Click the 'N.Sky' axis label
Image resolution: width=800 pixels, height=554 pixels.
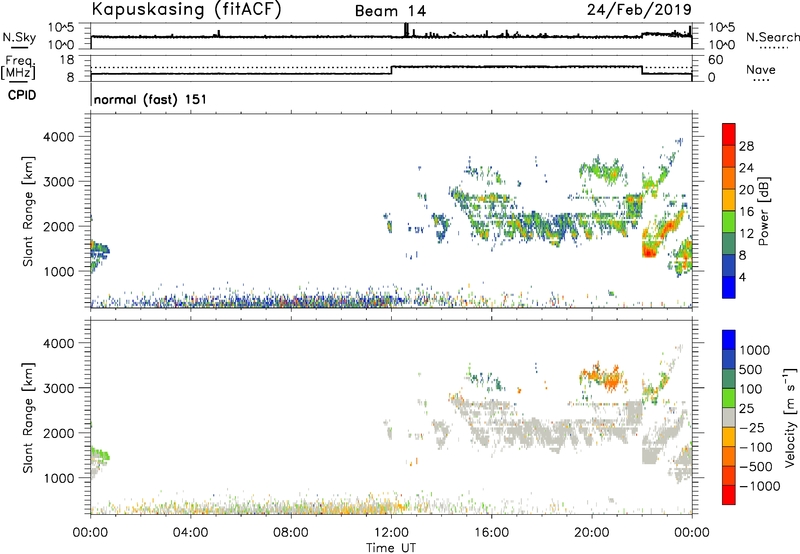[x=19, y=37]
